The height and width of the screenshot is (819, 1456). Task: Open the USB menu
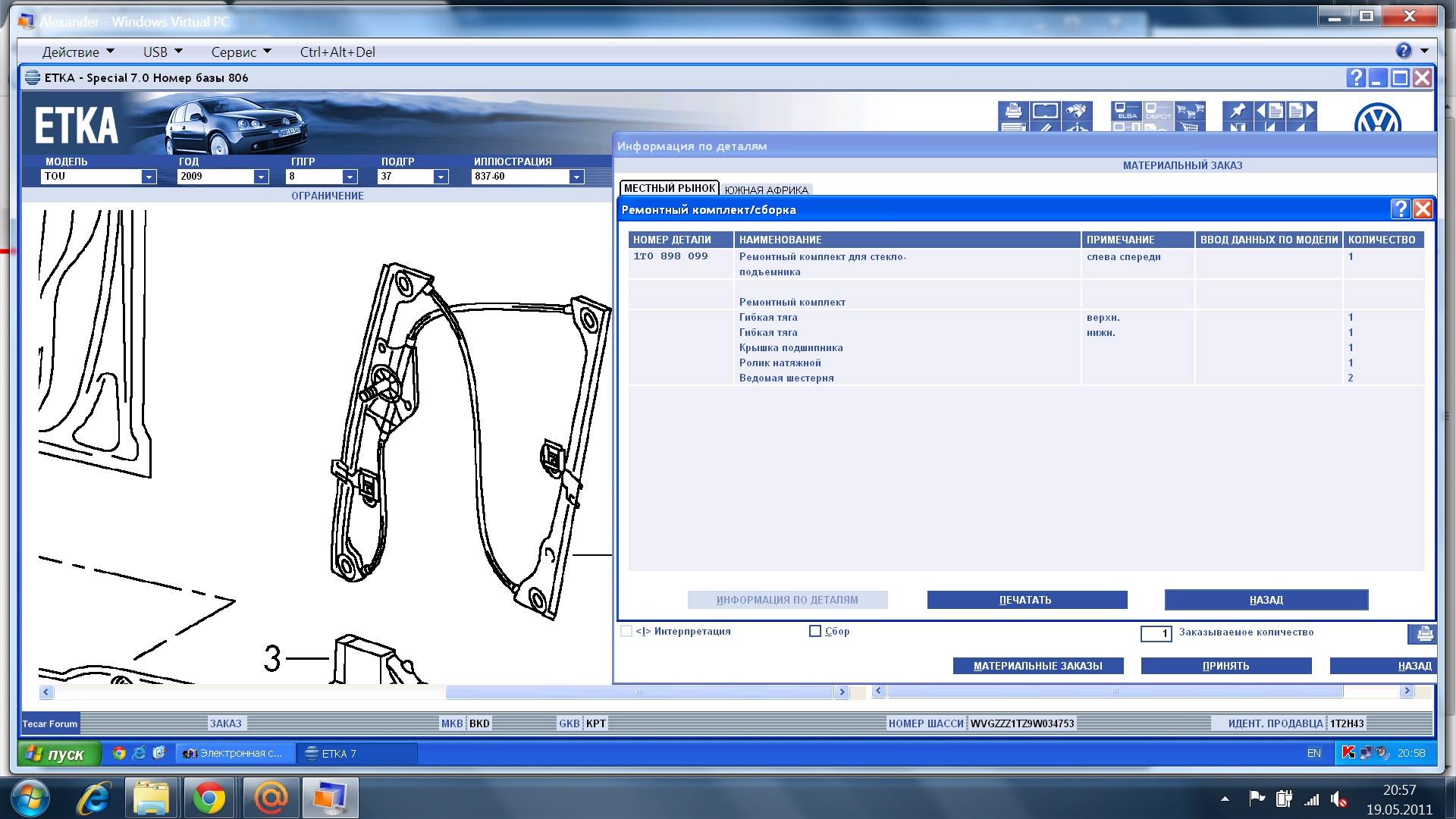click(x=163, y=52)
